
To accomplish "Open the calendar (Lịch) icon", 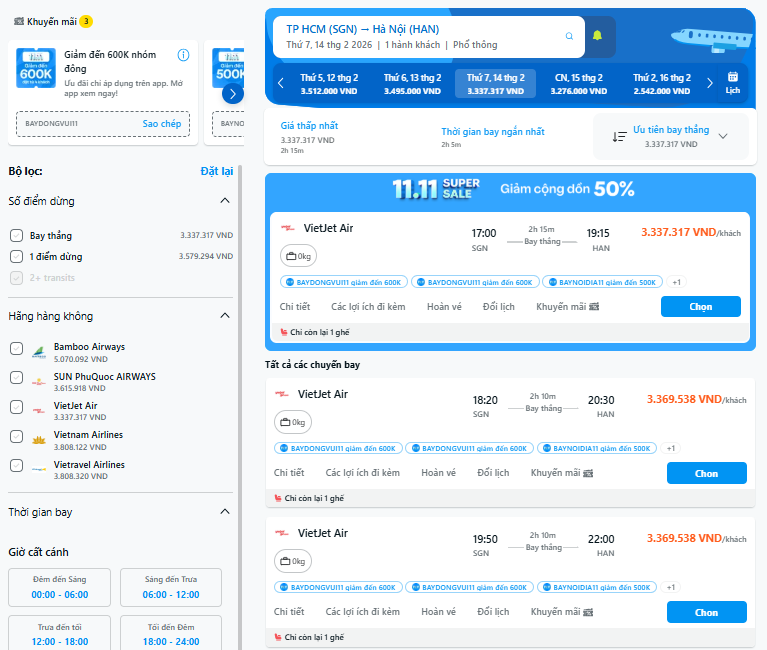I will 733,82.
